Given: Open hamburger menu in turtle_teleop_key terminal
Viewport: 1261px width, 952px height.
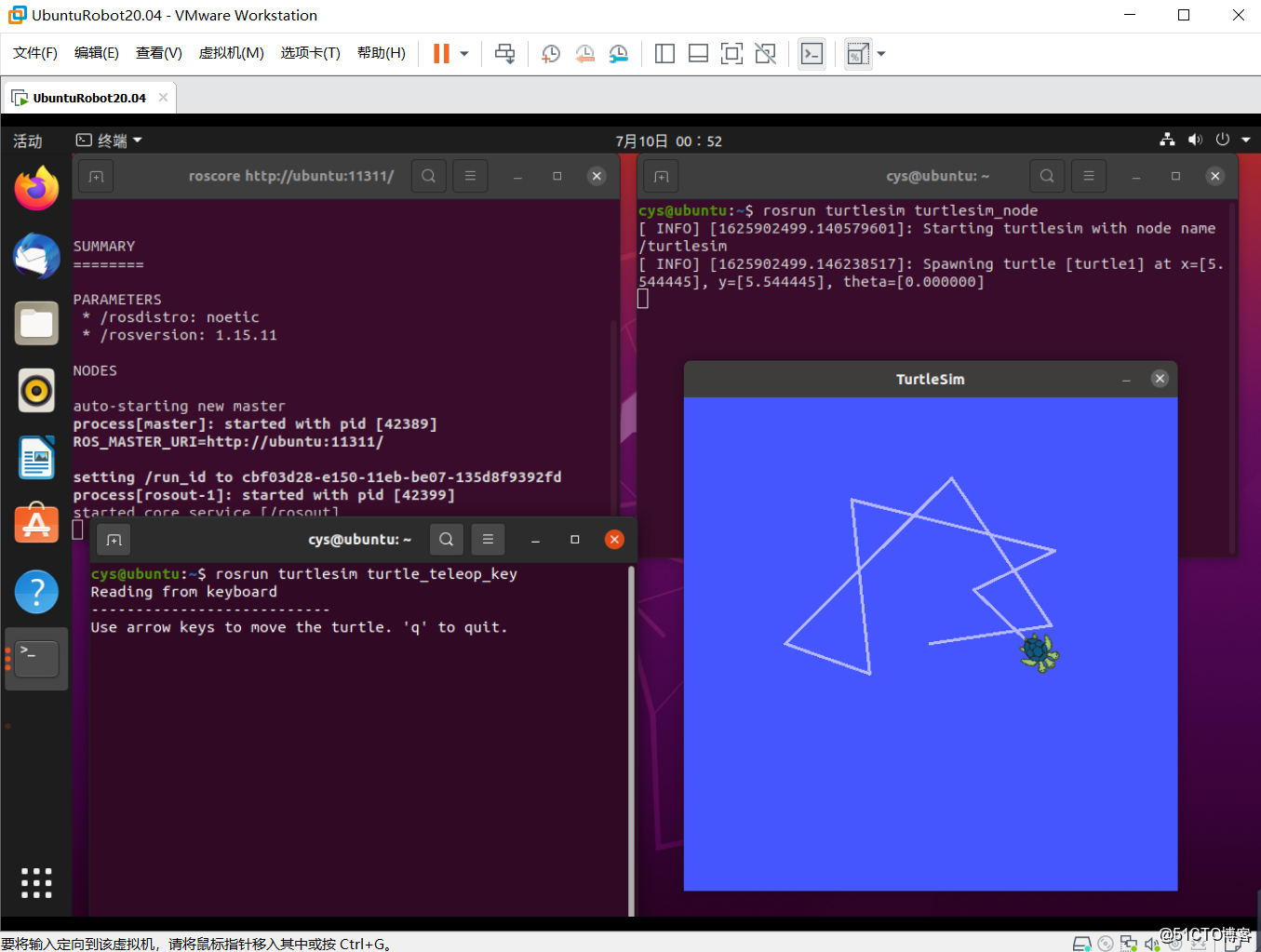Looking at the screenshot, I should tap(488, 540).
